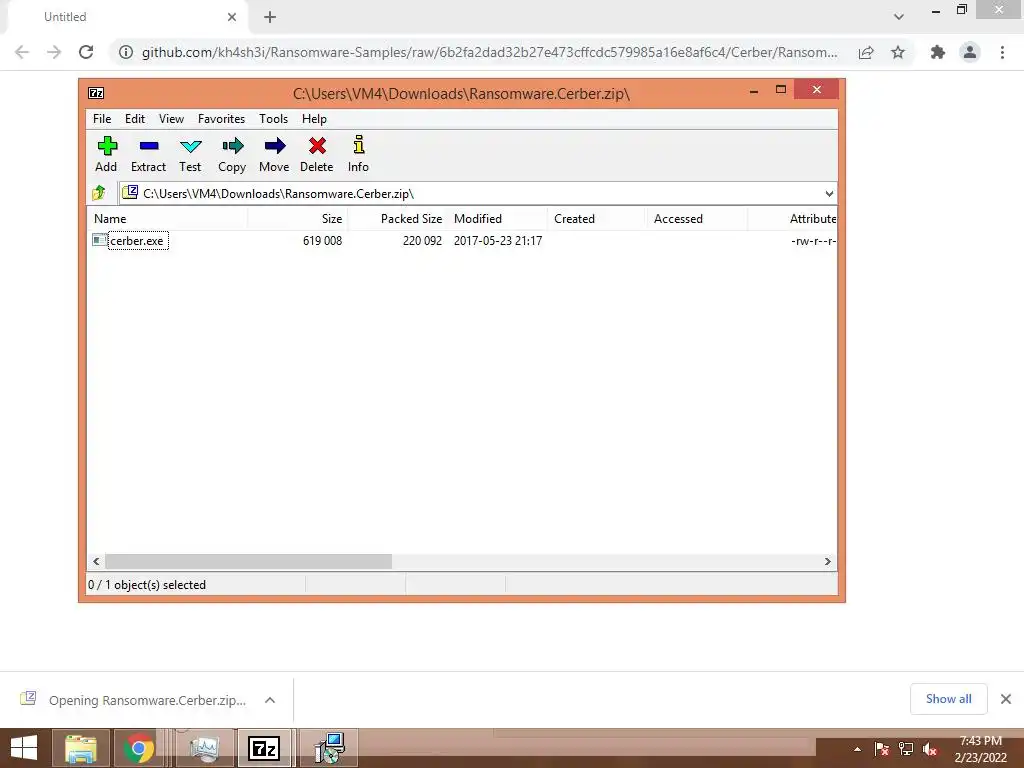Click the 7-Zip horizontal scrollbar thumb
The image size is (1024, 768).
(x=248, y=562)
